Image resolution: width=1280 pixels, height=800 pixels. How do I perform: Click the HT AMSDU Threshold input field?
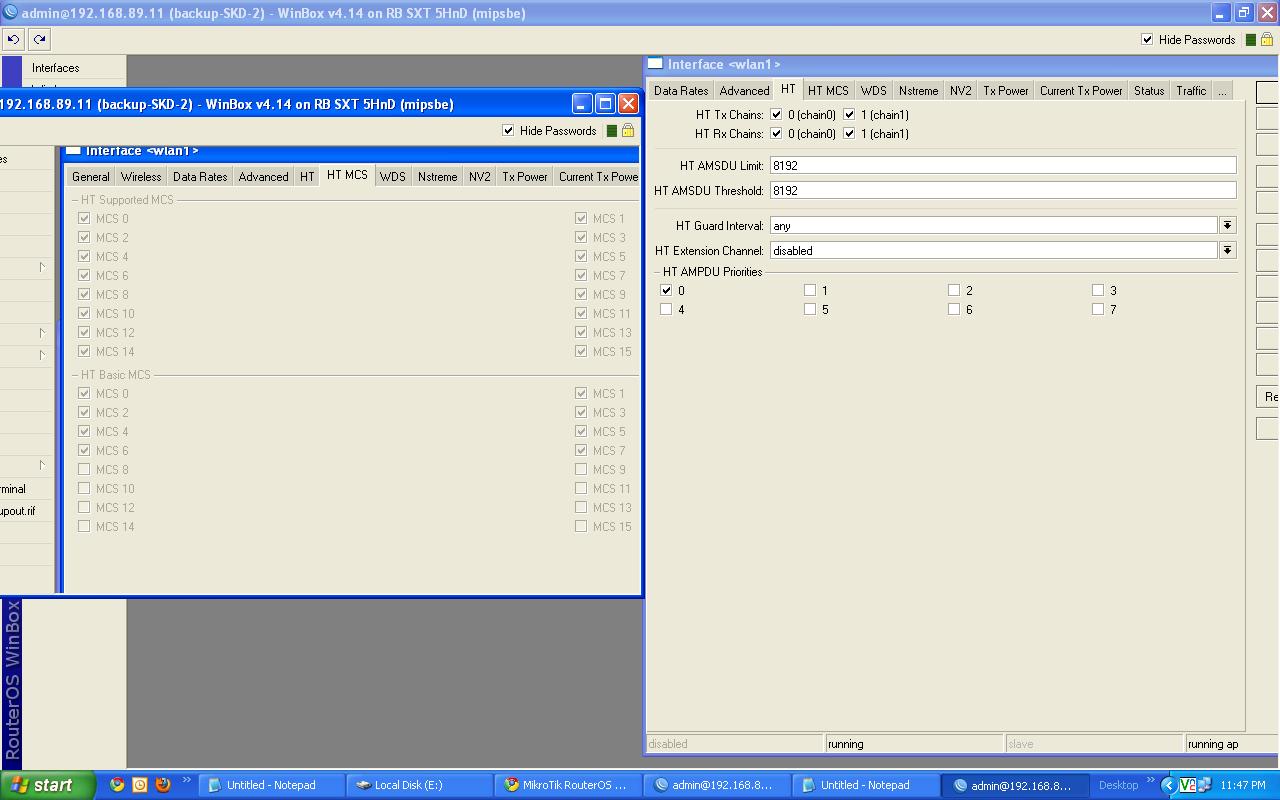pos(1003,190)
